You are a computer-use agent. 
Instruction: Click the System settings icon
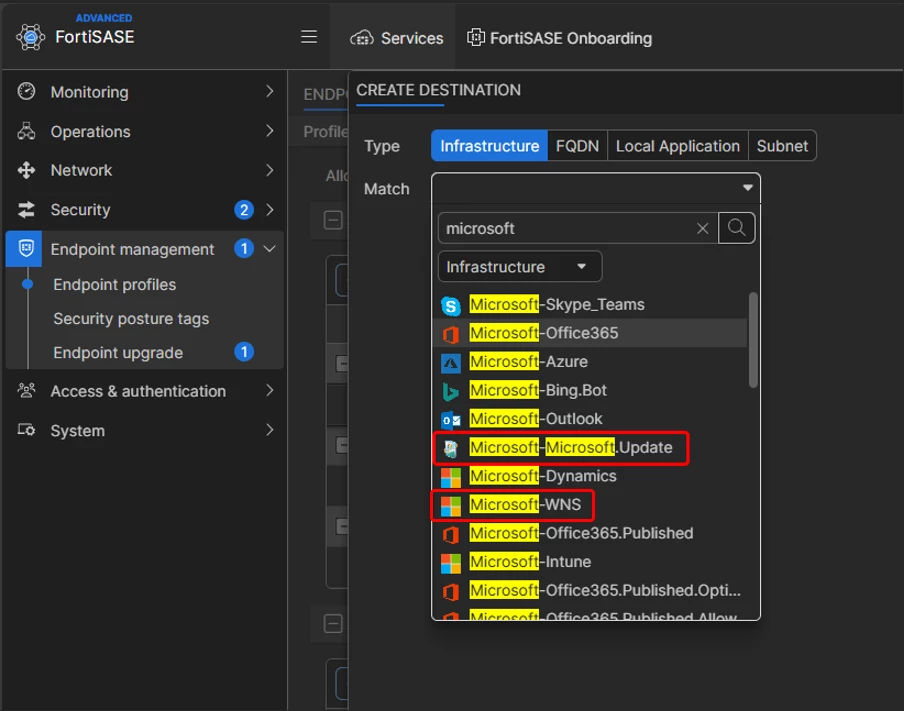[x=27, y=430]
